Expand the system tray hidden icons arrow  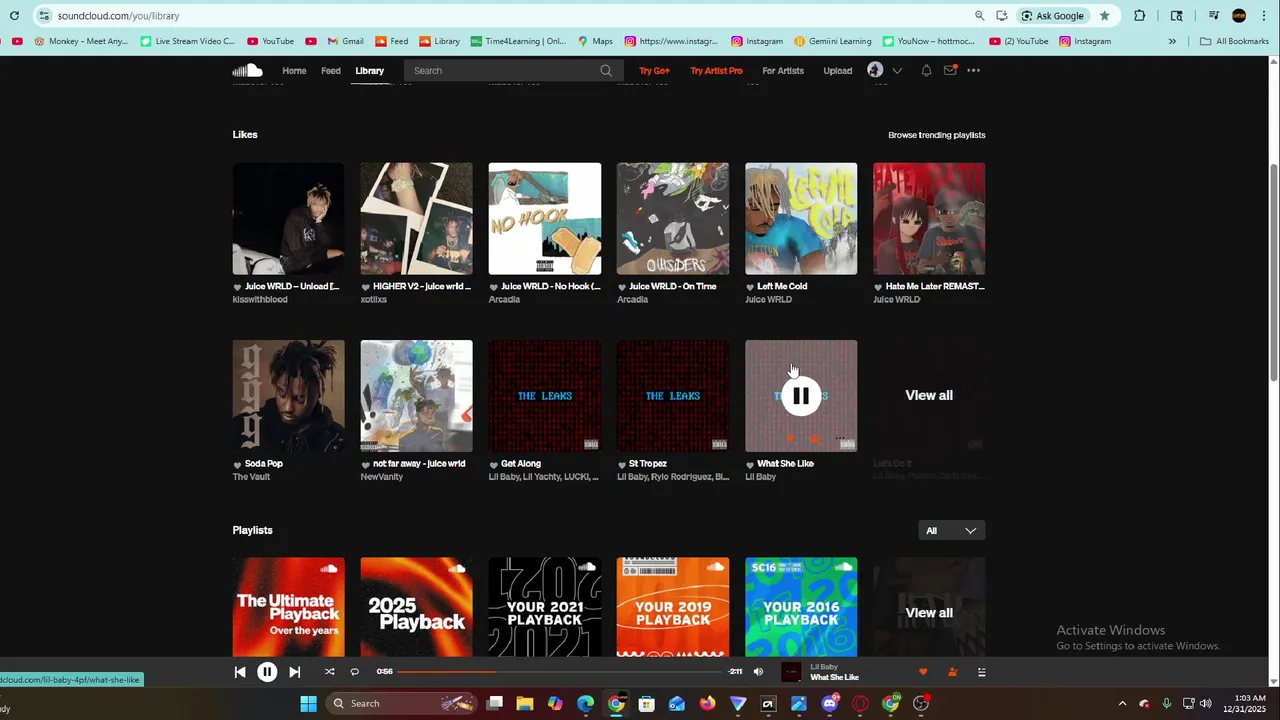[x=1122, y=703]
